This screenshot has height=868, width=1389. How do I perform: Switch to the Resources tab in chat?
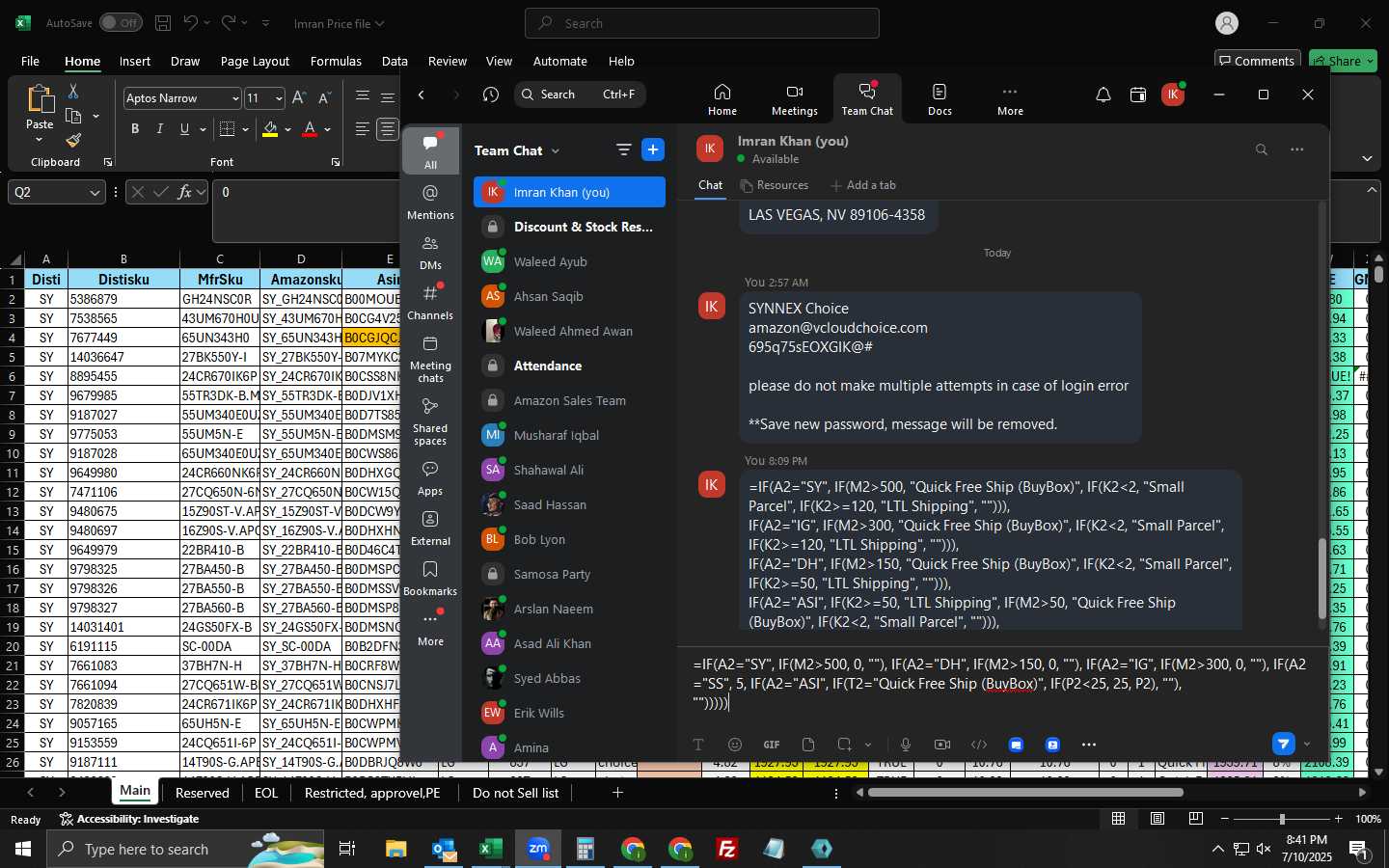pyautogui.click(x=774, y=185)
